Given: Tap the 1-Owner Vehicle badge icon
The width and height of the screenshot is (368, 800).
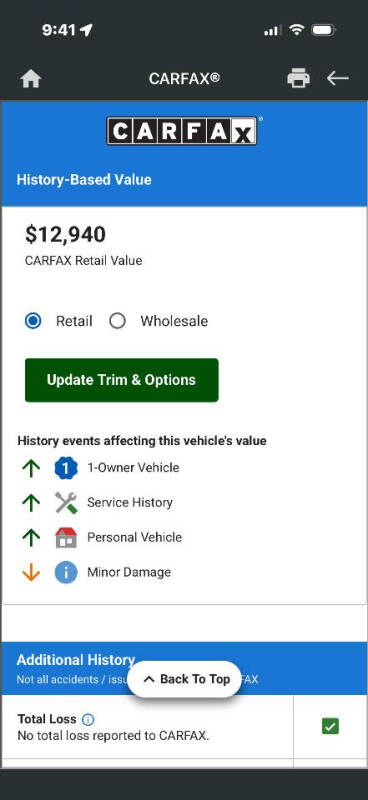Looking at the screenshot, I should coord(66,468).
